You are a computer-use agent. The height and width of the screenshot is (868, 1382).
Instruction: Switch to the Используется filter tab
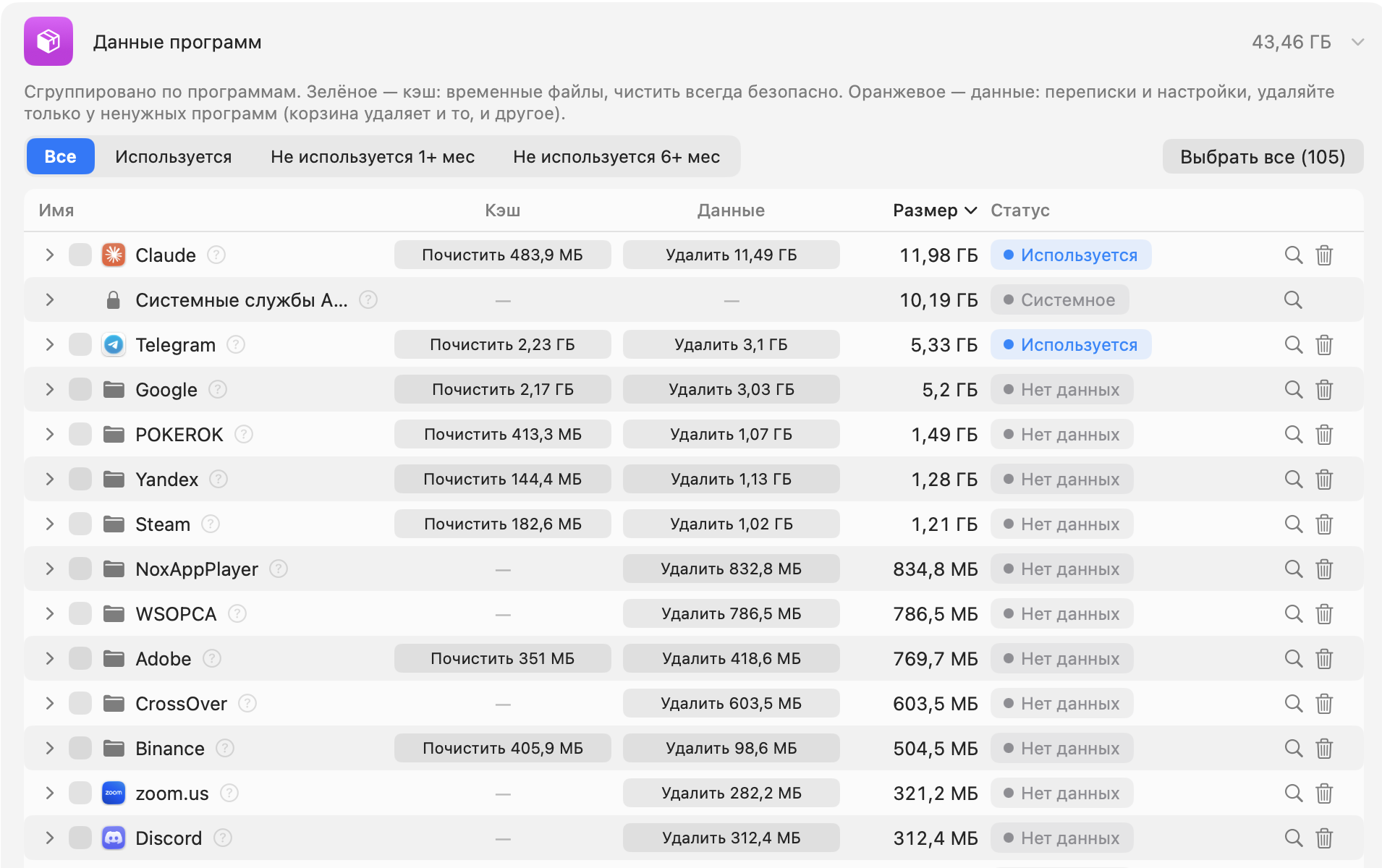[174, 156]
